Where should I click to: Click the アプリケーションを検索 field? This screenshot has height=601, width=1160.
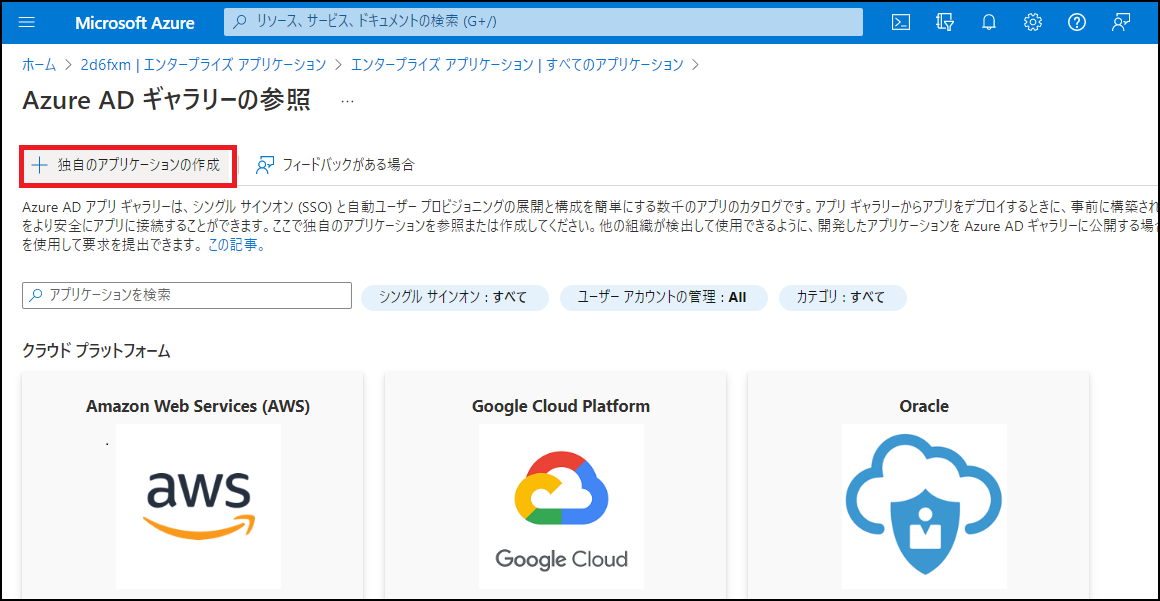pyautogui.click(x=187, y=295)
